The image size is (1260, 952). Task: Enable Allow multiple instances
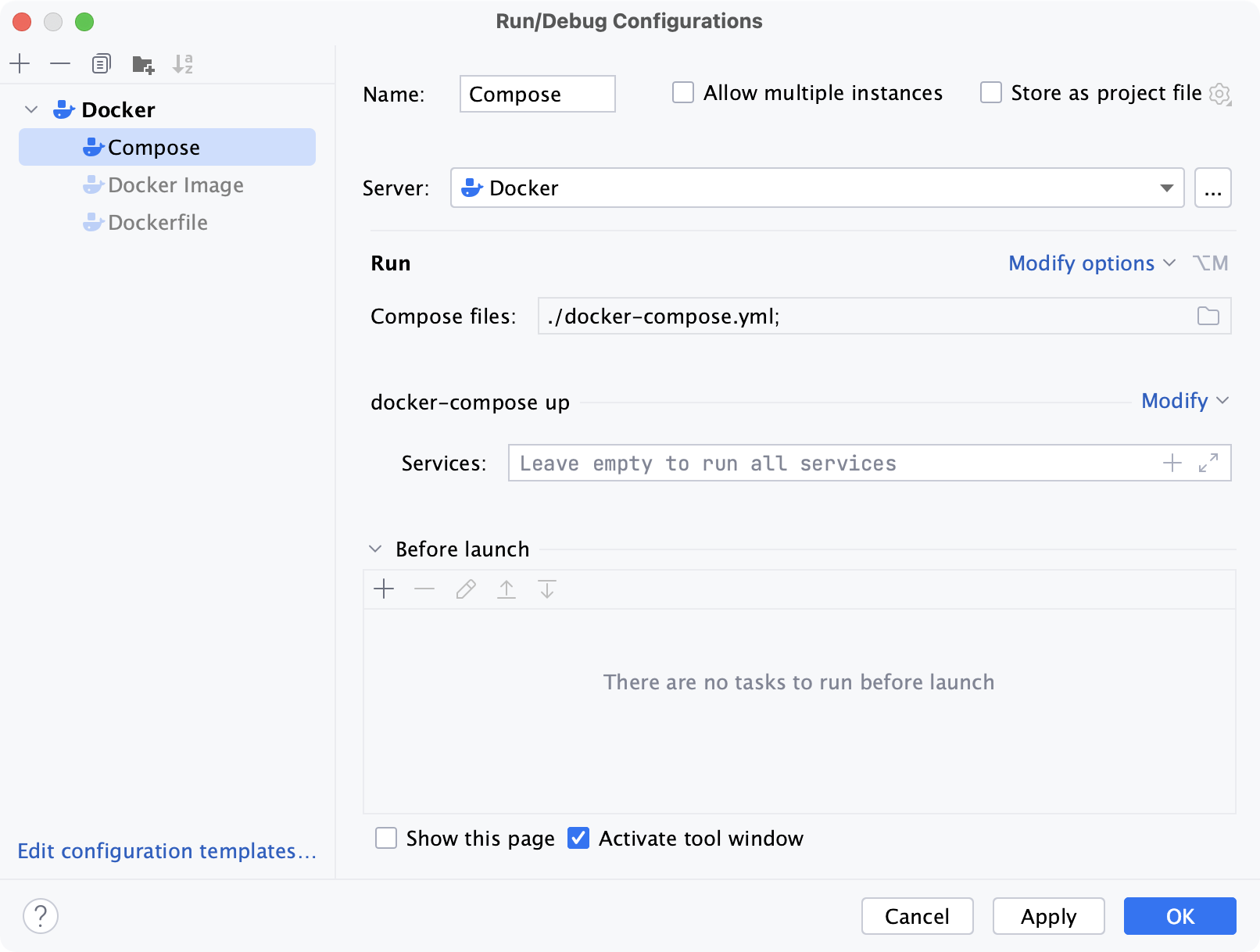coord(682,92)
